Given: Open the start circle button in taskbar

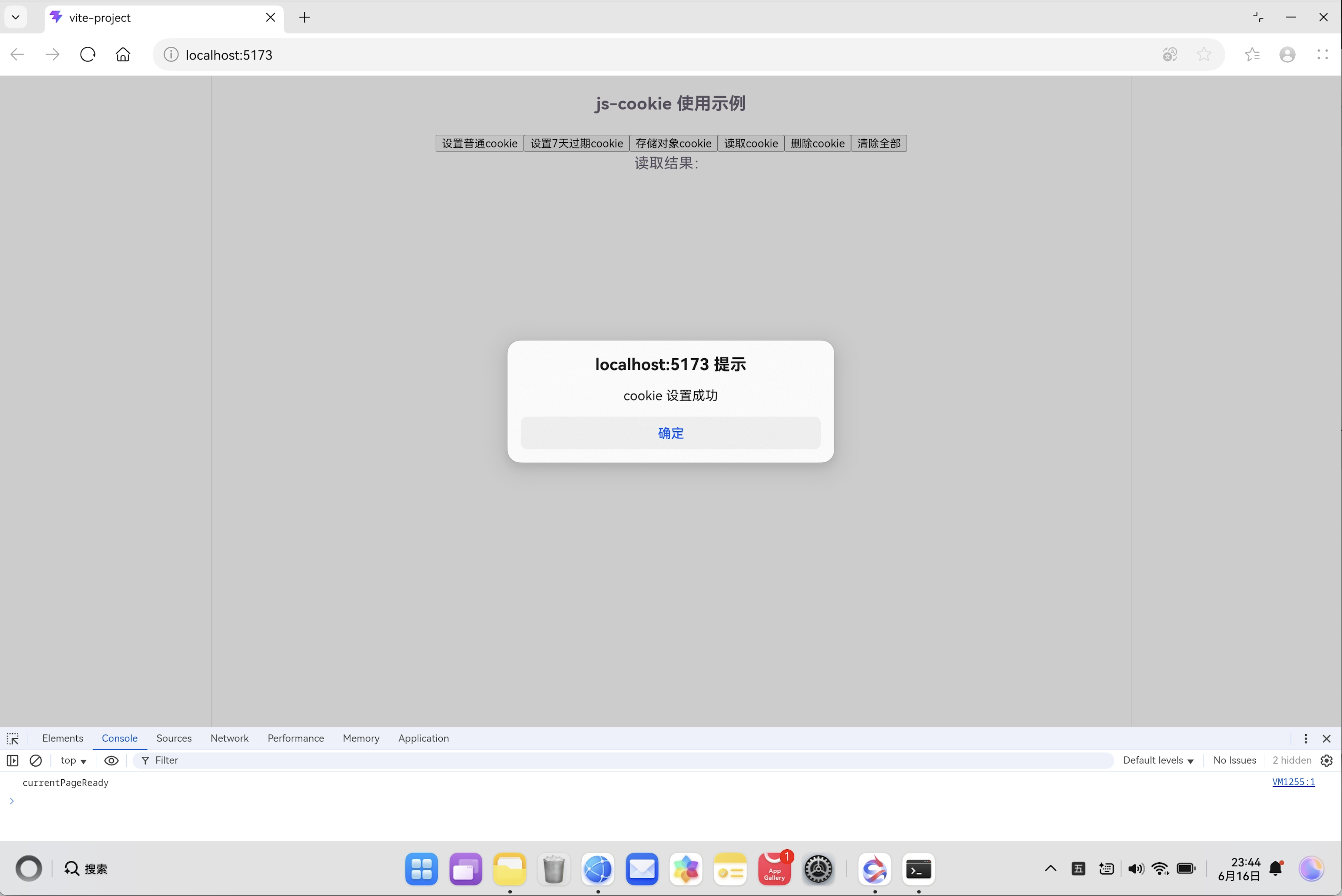Looking at the screenshot, I should click(29, 869).
